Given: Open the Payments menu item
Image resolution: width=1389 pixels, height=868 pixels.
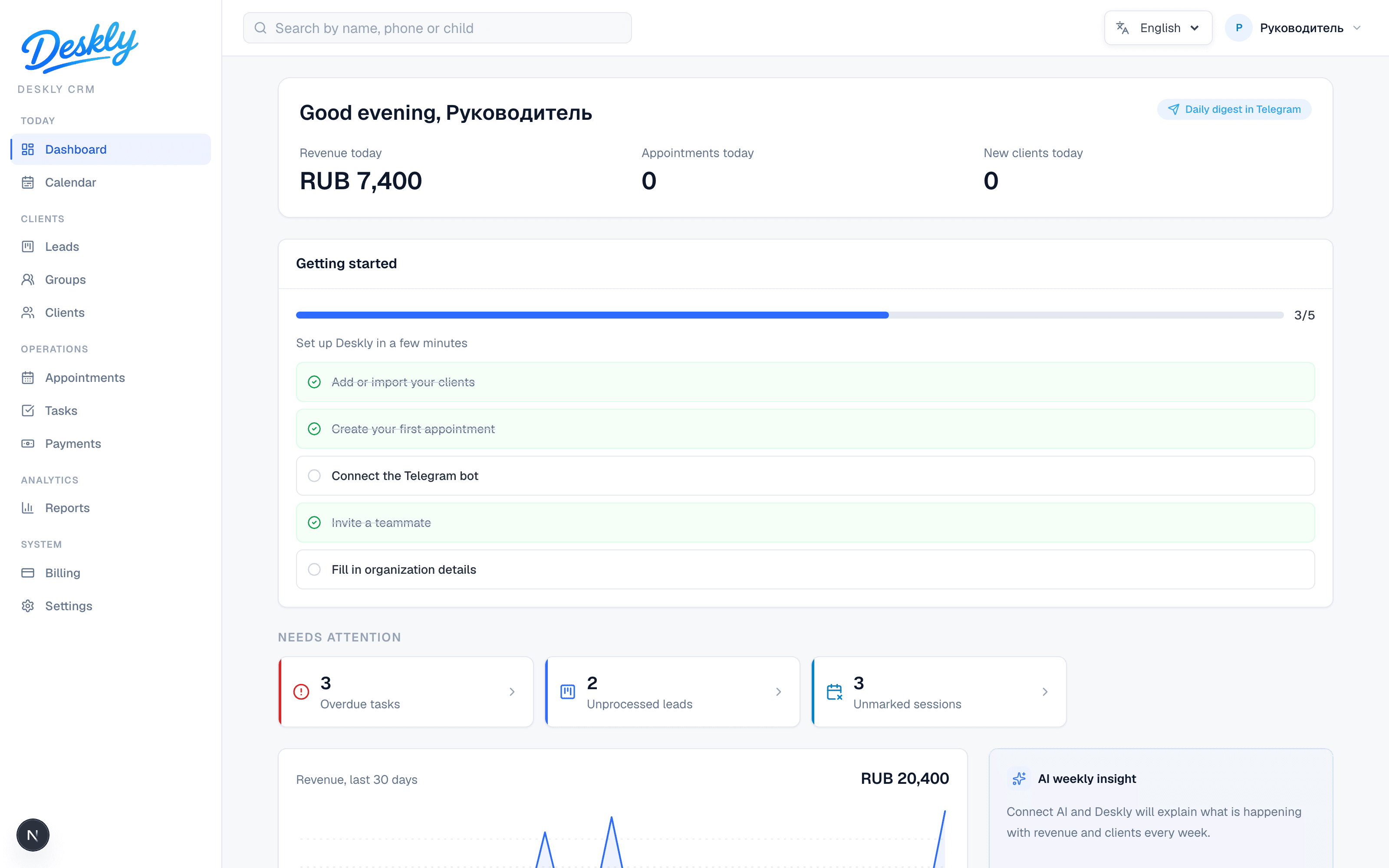Looking at the screenshot, I should (x=111, y=444).
